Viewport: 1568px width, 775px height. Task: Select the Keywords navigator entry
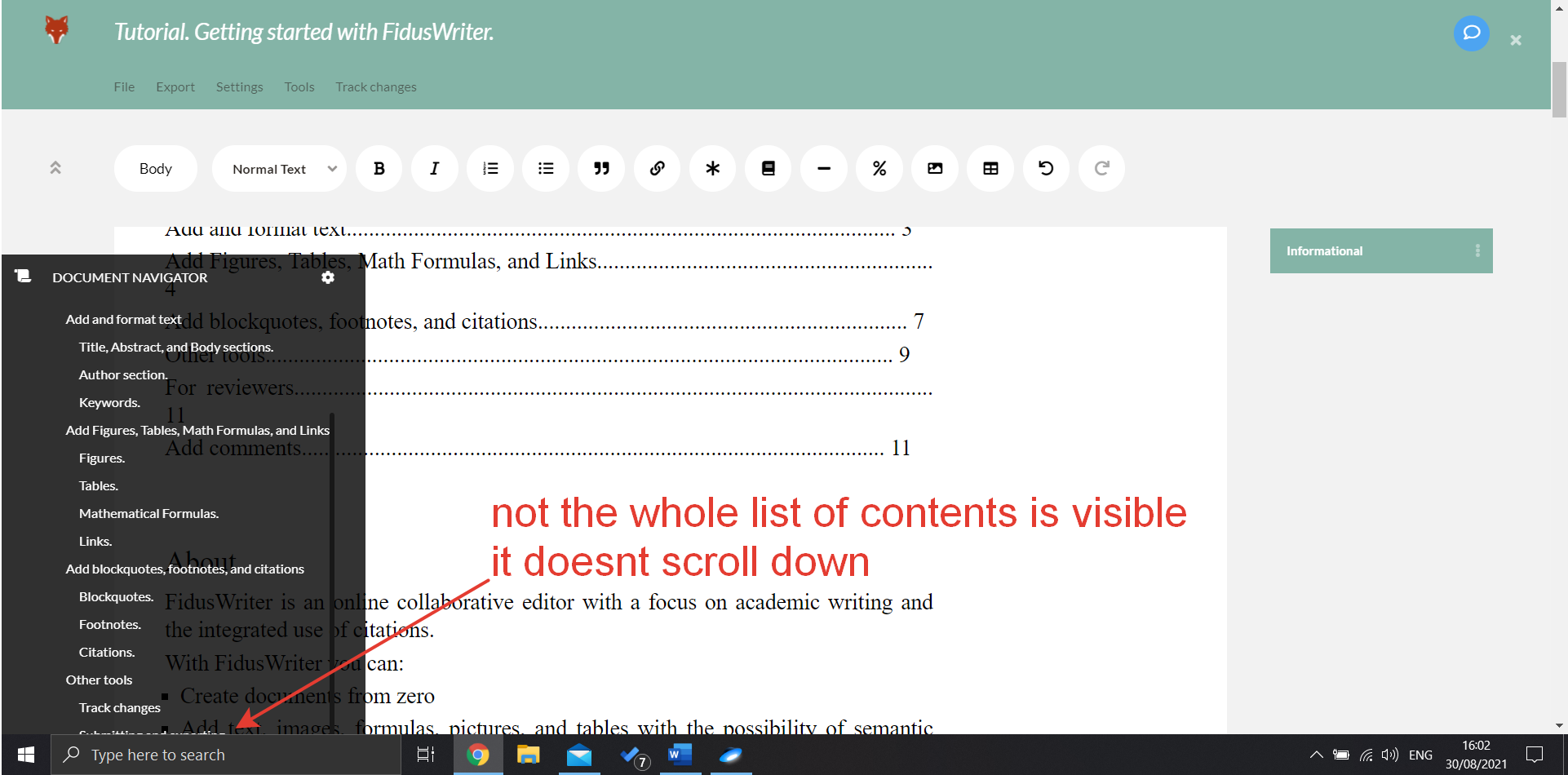[x=109, y=402]
